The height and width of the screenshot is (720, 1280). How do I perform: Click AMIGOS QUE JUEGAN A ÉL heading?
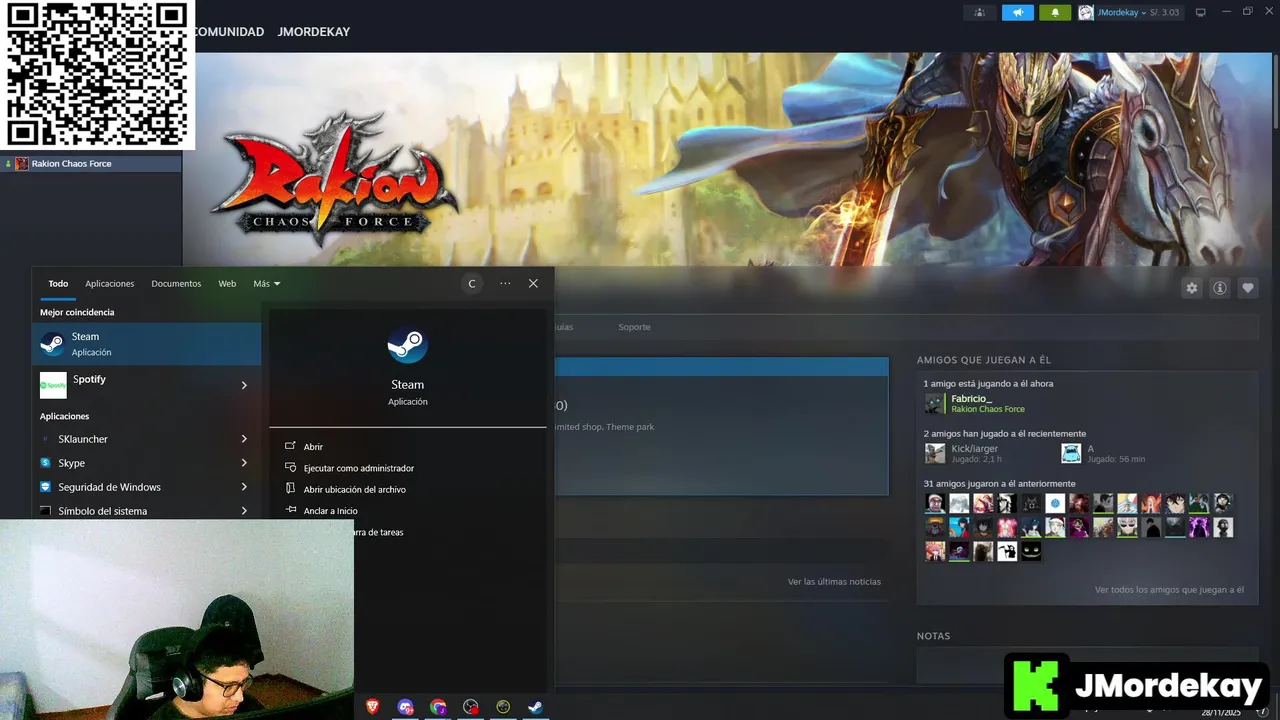pos(984,360)
